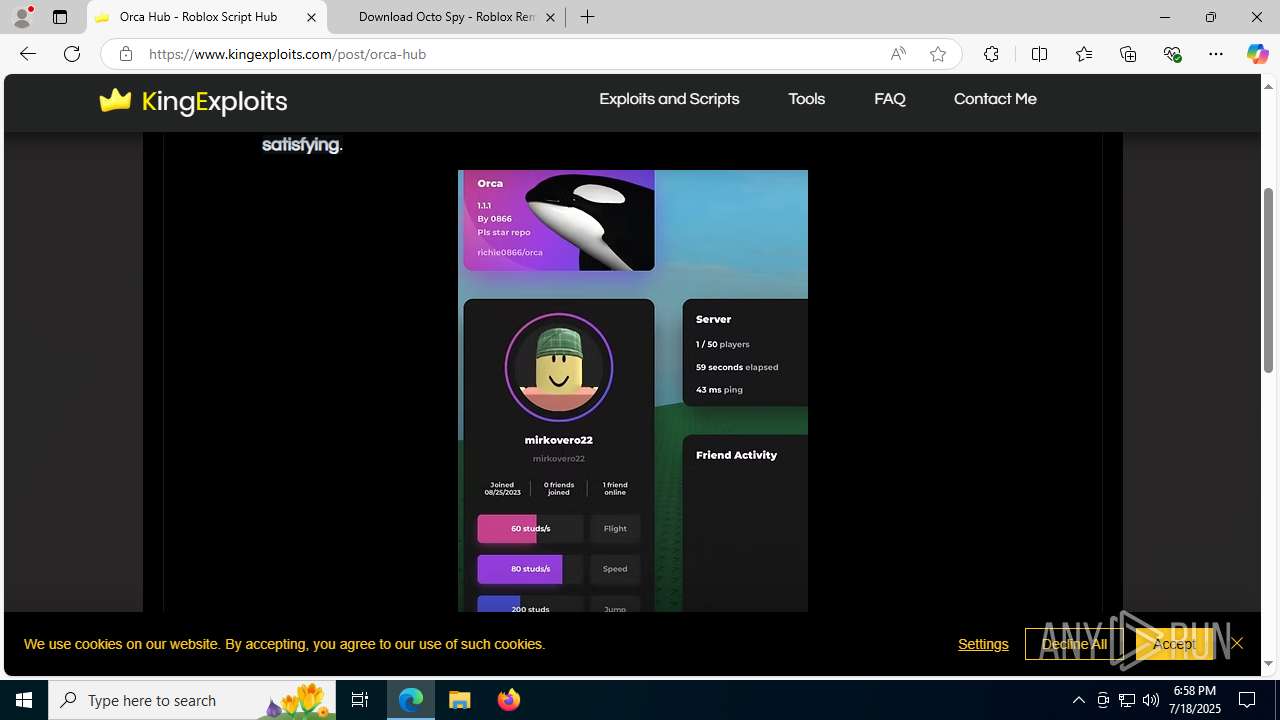Switch to the Download Octo Spy tab
Screen dimensions: 1280x720
(446, 17)
